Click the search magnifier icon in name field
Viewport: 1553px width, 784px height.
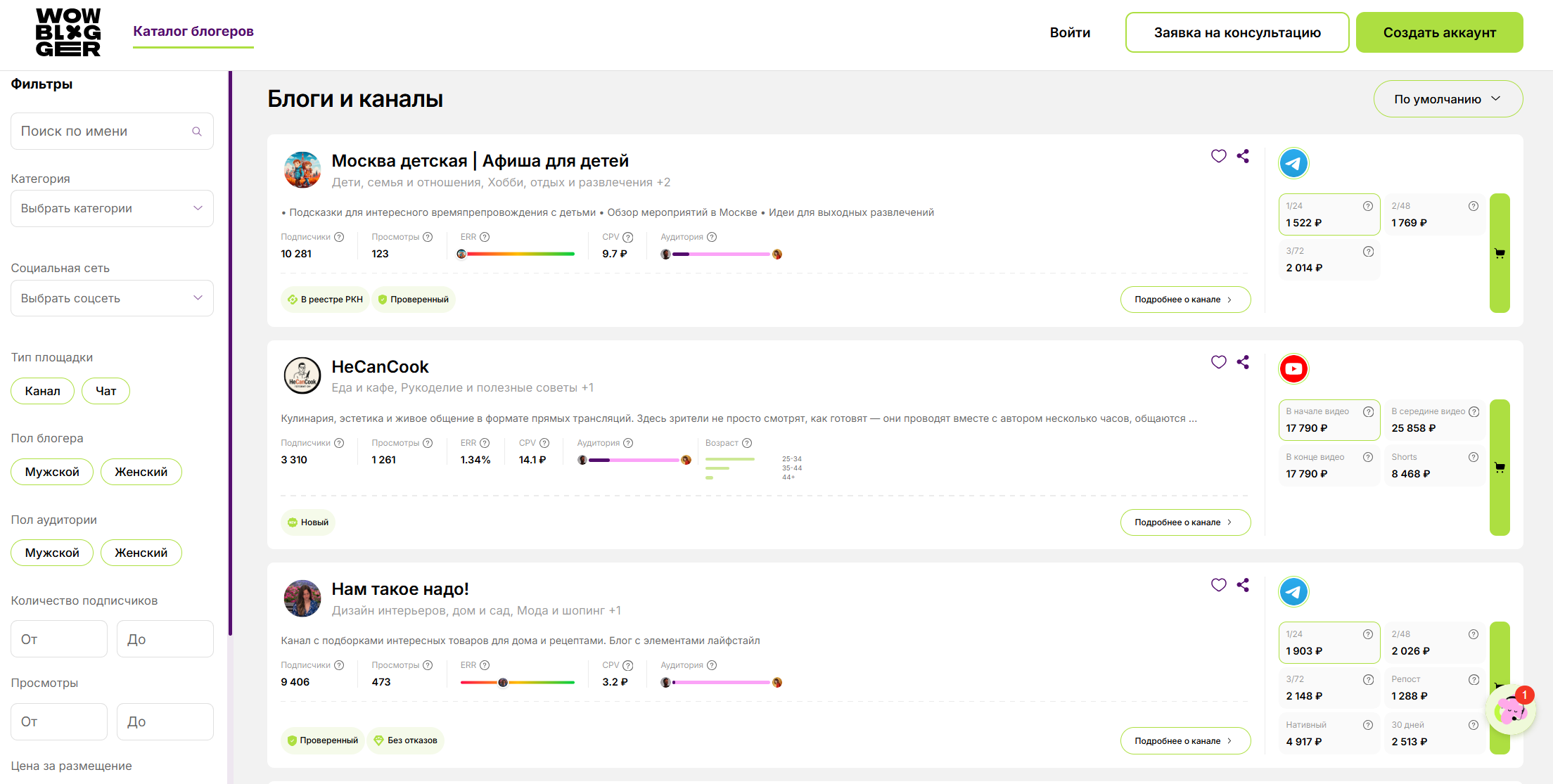[197, 131]
